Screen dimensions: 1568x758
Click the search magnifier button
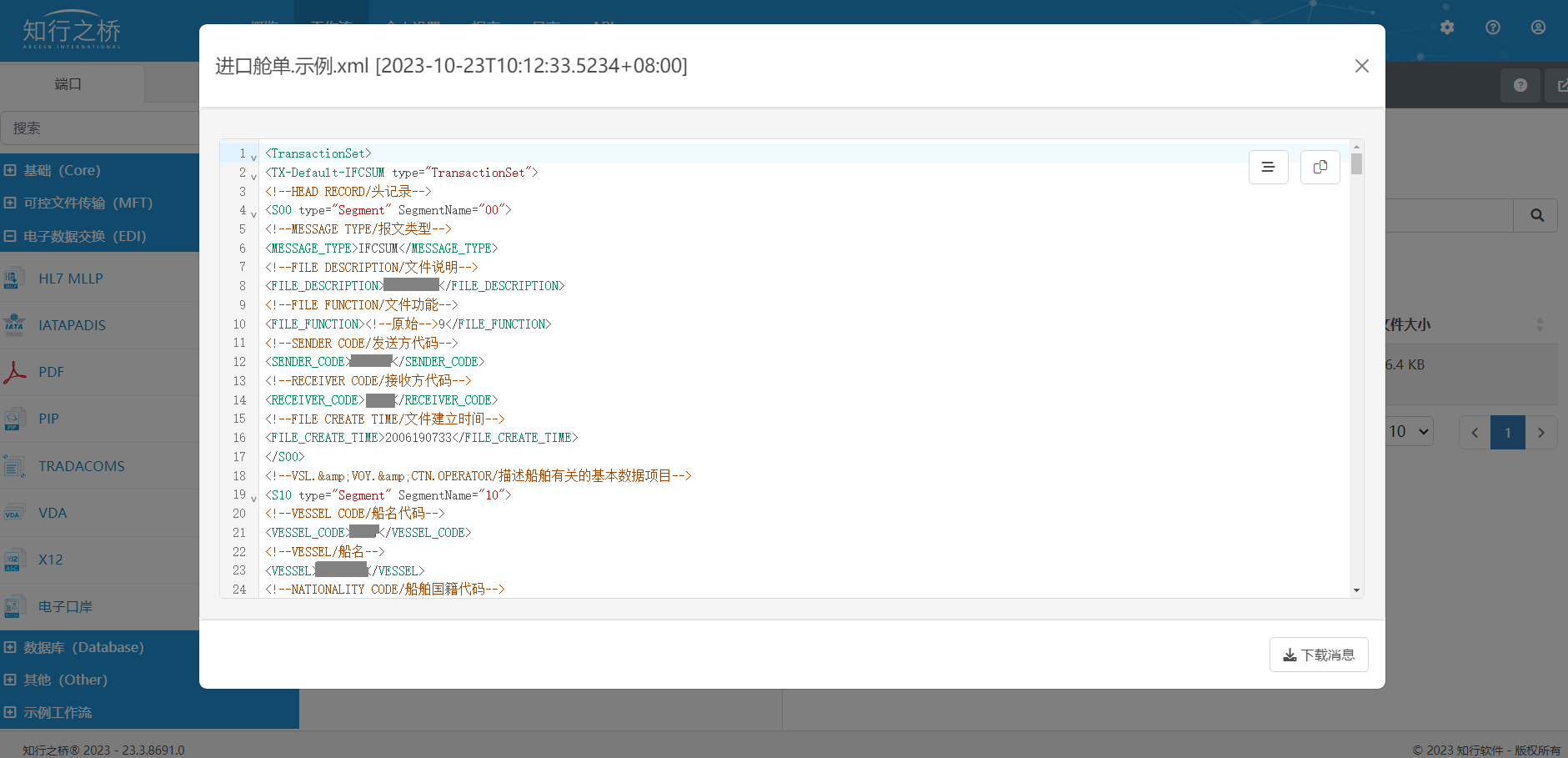(1536, 215)
